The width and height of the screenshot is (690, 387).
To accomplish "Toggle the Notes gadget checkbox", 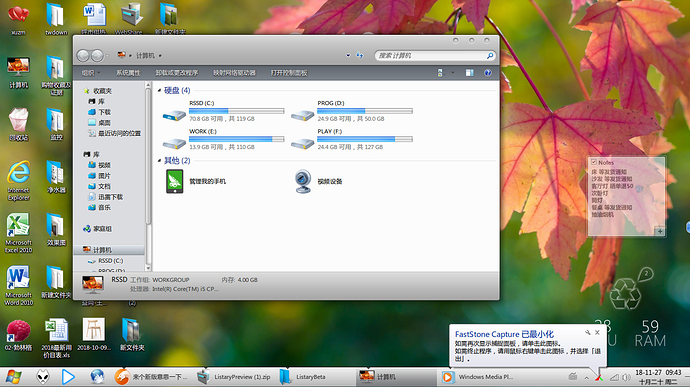I will coord(594,162).
